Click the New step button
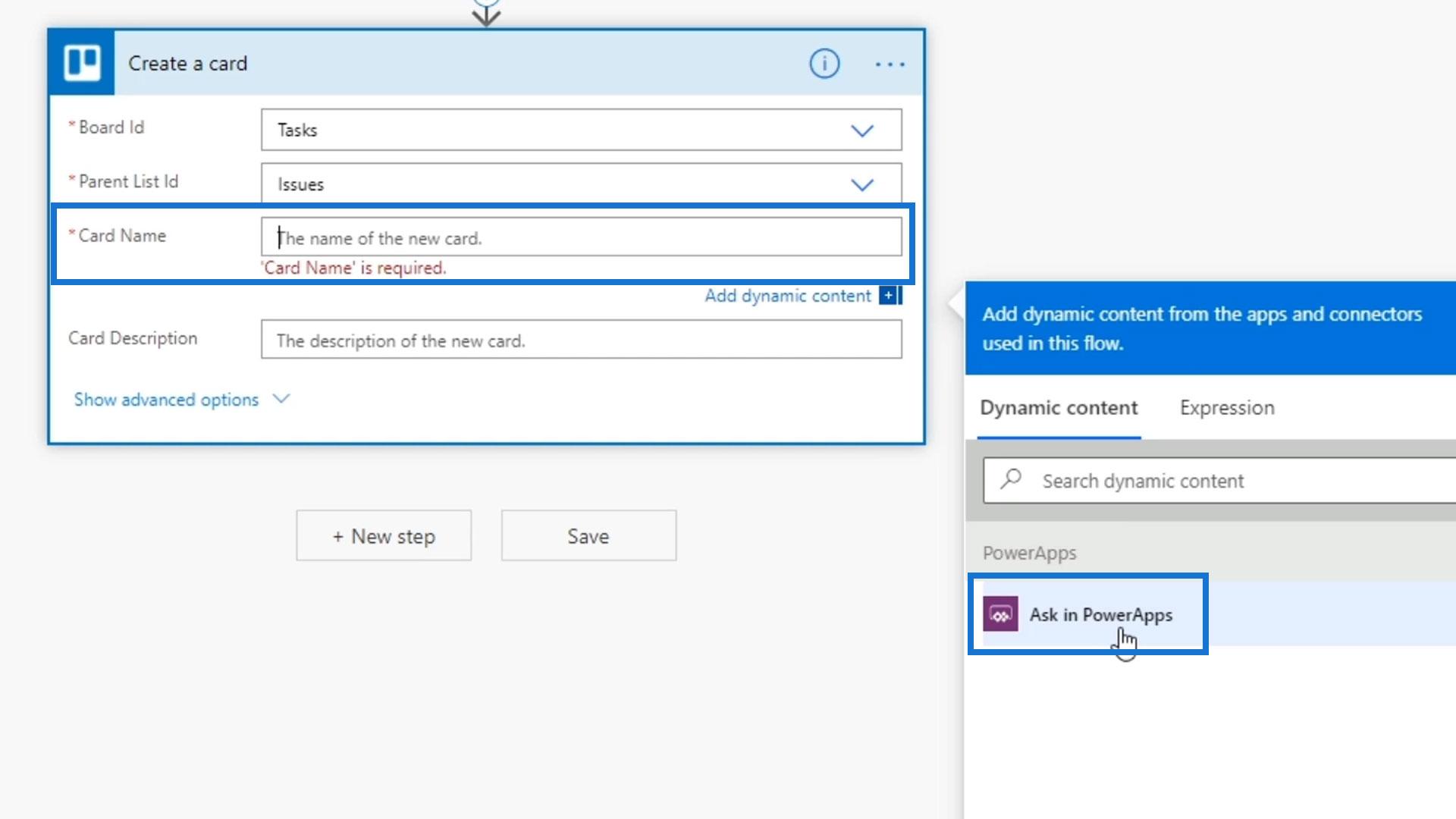 click(x=384, y=536)
